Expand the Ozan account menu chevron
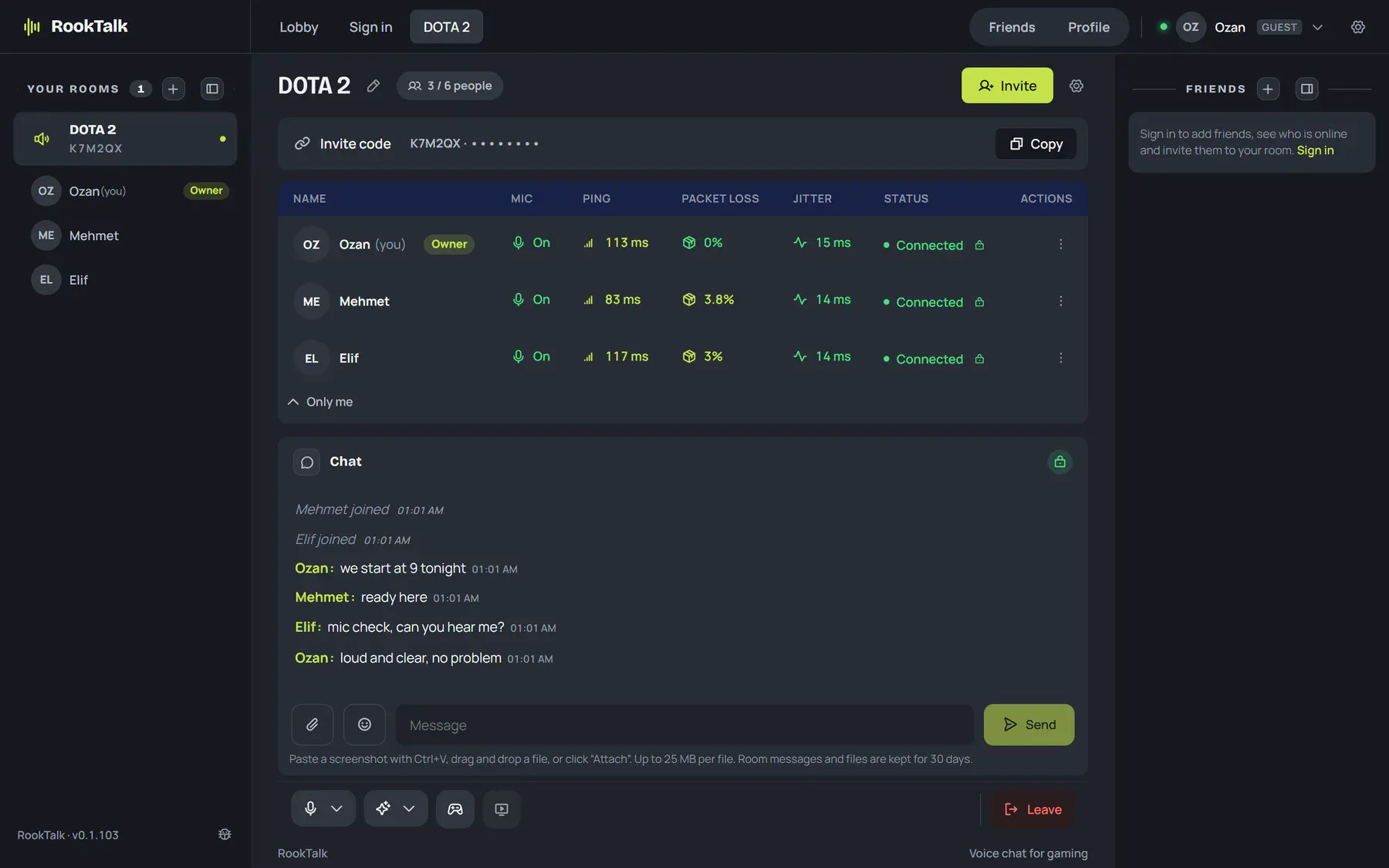The height and width of the screenshot is (868, 1389). (1317, 27)
